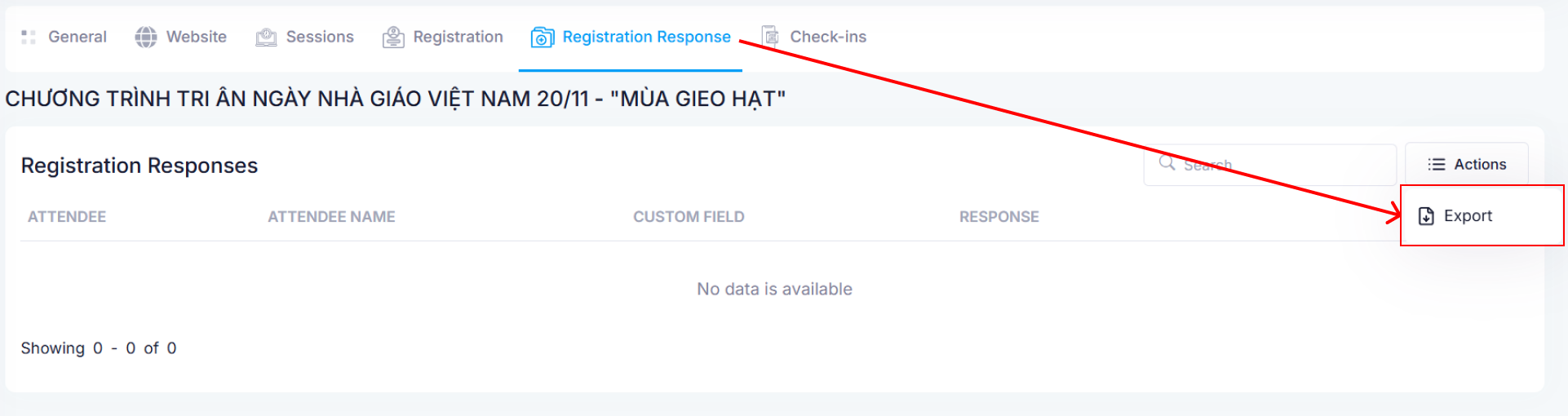Click the Actions list icon
Image resolution: width=1568 pixels, height=416 pixels.
point(1437,165)
